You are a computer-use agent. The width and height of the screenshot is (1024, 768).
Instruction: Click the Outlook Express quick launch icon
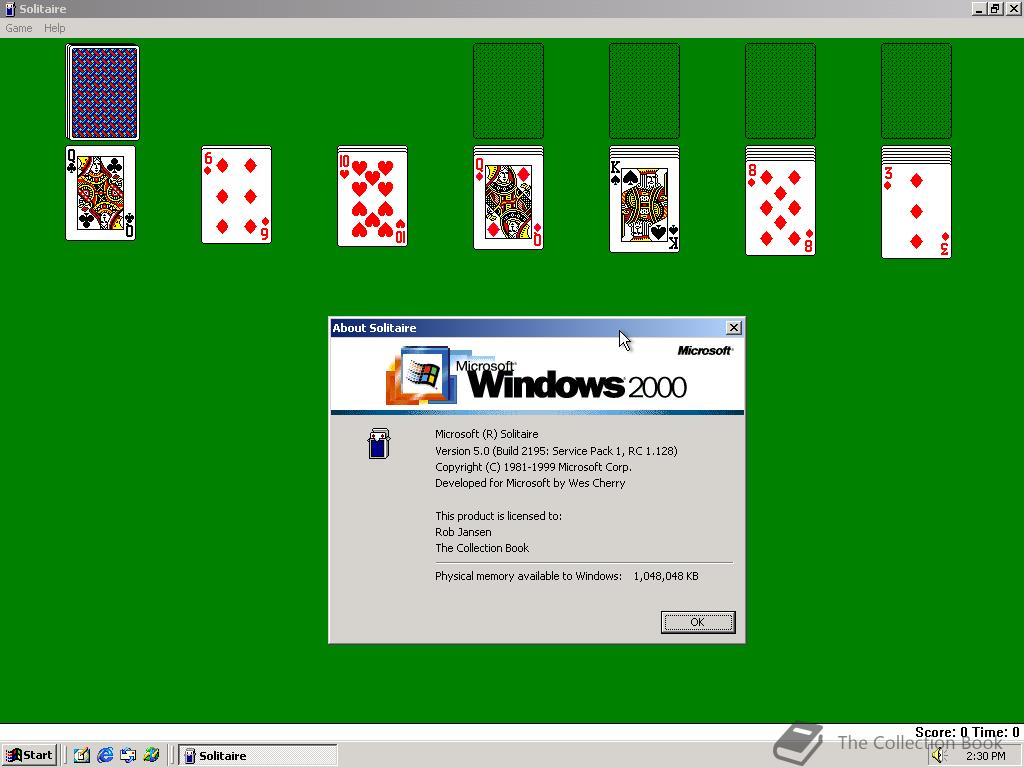click(x=128, y=756)
